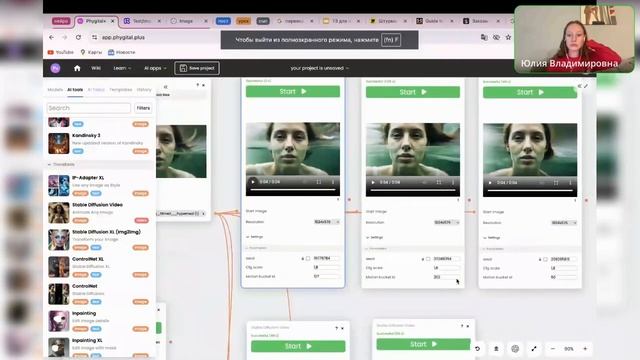Play the third node's video preview

pos(490,183)
